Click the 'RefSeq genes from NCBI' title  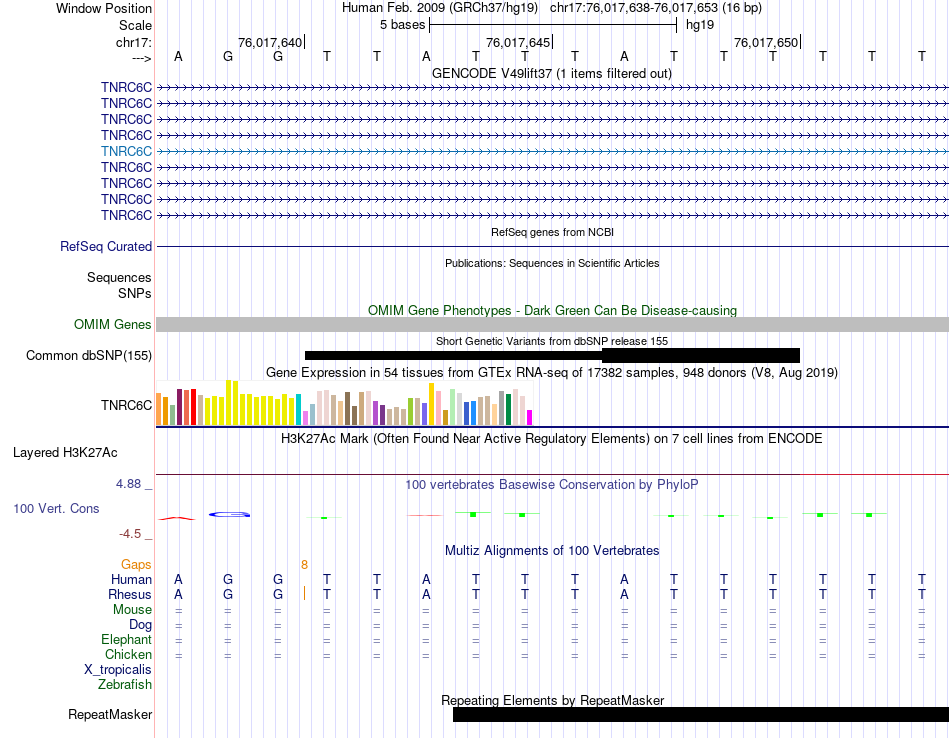click(552, 233)
